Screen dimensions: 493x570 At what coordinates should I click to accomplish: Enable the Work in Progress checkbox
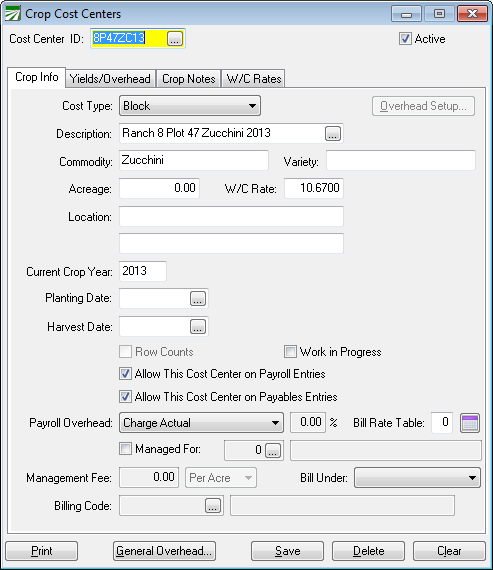click(290, 352)
